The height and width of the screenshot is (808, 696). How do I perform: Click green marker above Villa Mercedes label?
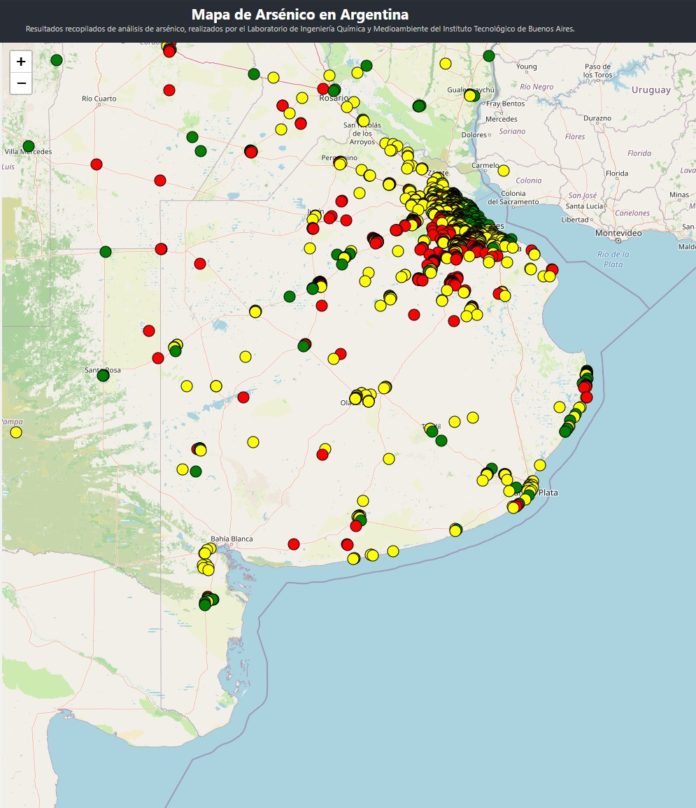coord(28,146)
